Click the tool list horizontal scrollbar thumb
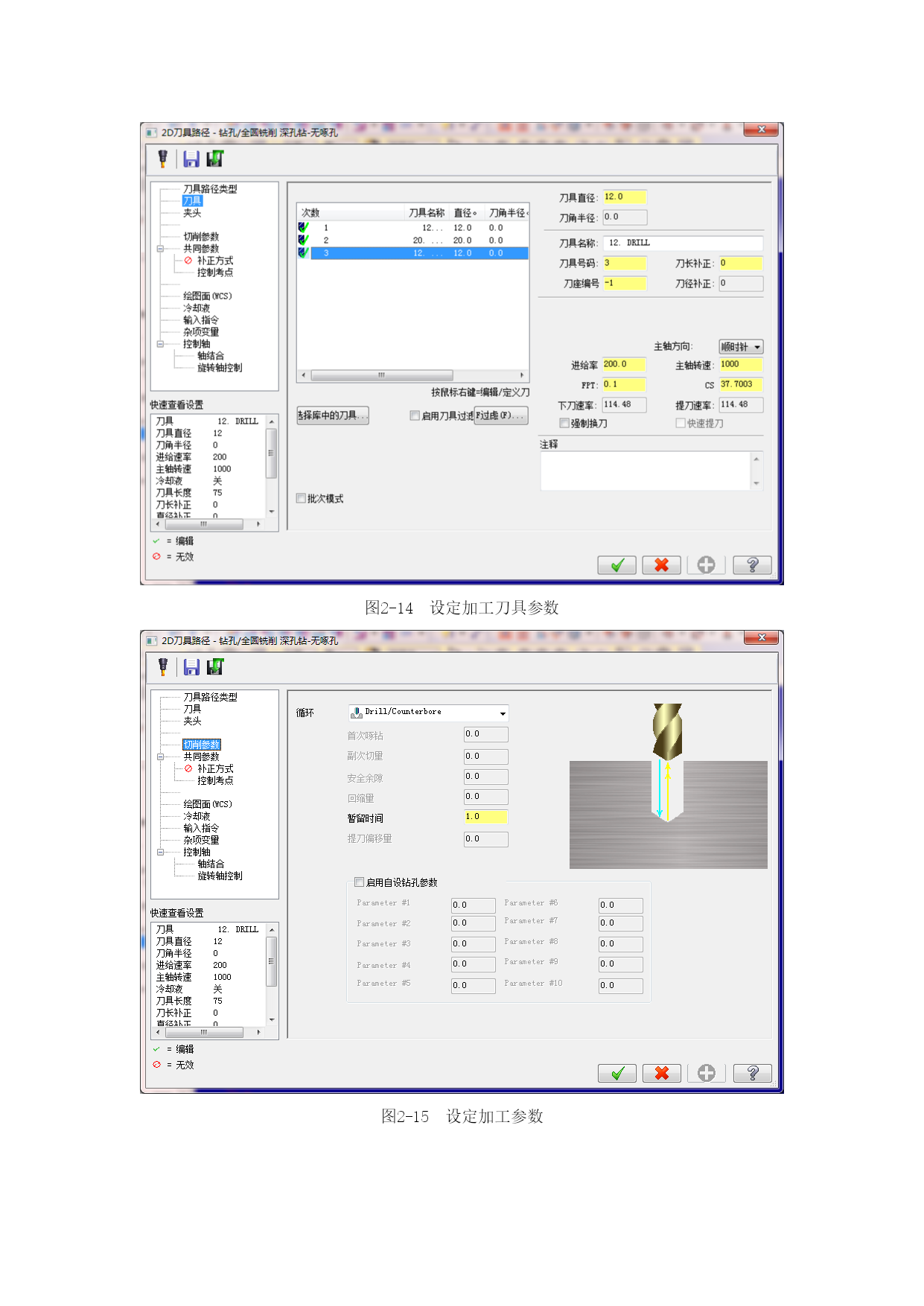This screenshot has width=924, height=1306. [382, 375]
